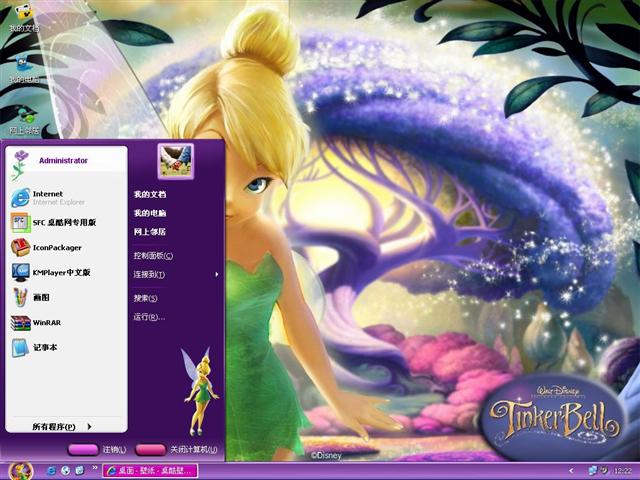Click the KMPlayer monitor icon

point(20,273)
